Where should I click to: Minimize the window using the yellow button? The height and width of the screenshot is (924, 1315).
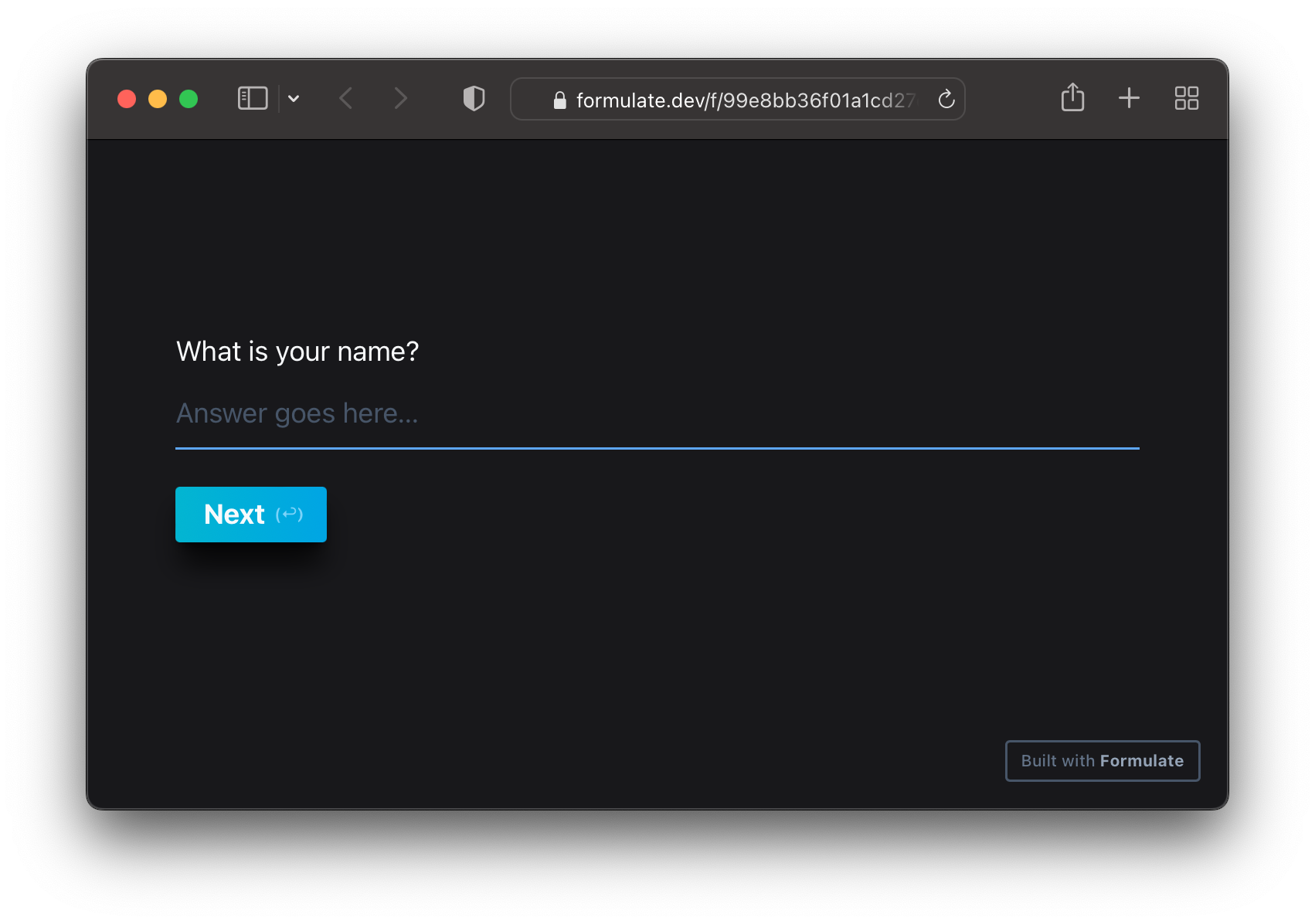[x=158, y=99]
